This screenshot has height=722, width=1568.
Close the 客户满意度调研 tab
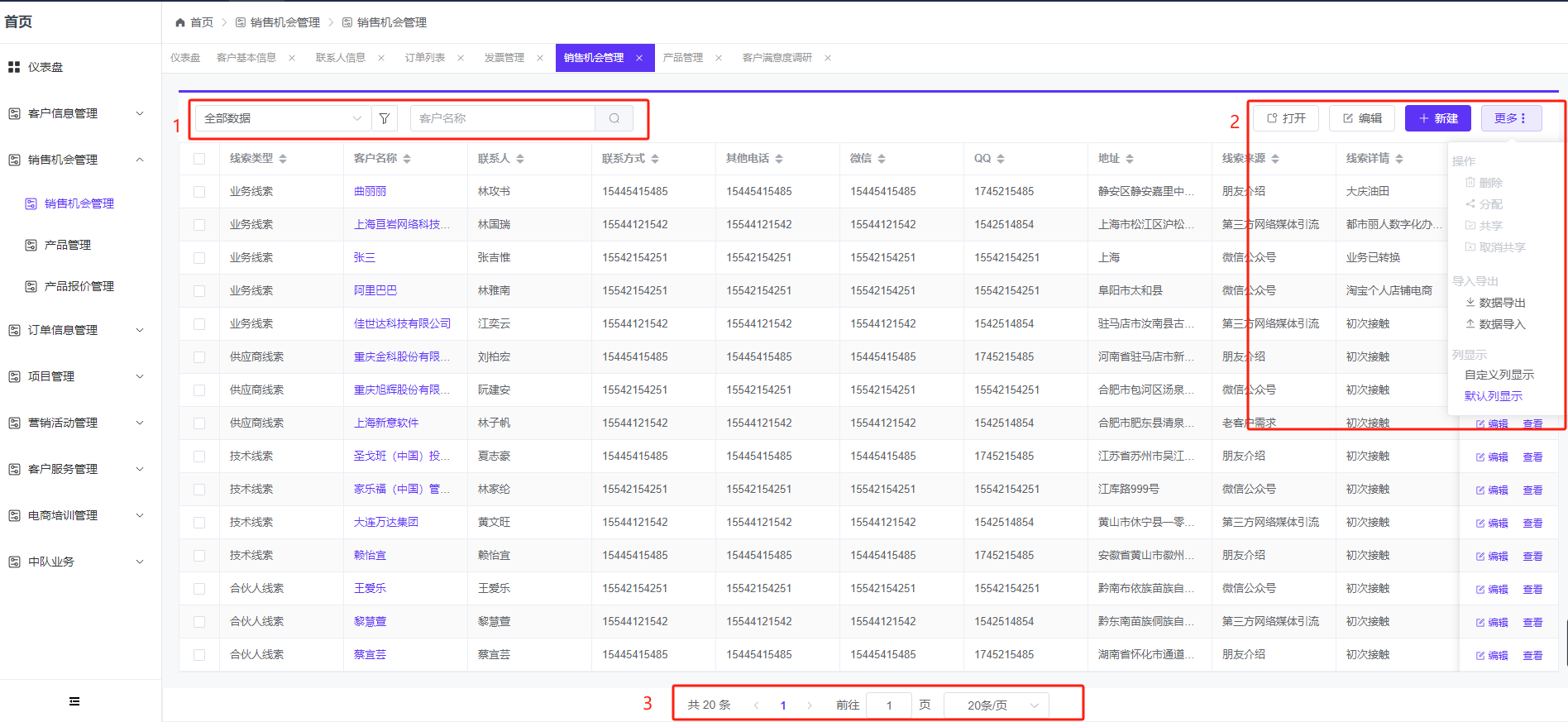point(828,58)
